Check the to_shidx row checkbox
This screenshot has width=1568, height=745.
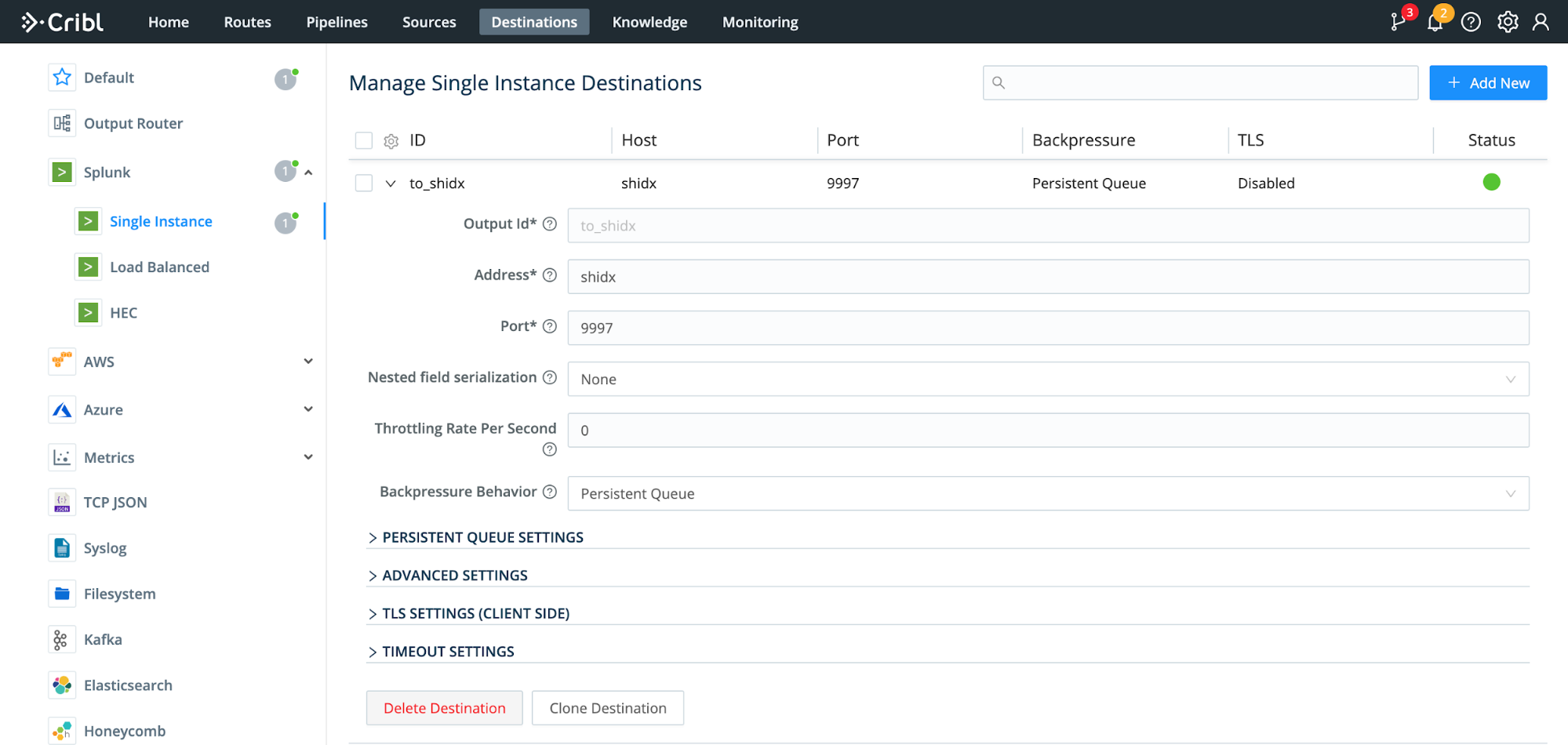click(364, 183)
